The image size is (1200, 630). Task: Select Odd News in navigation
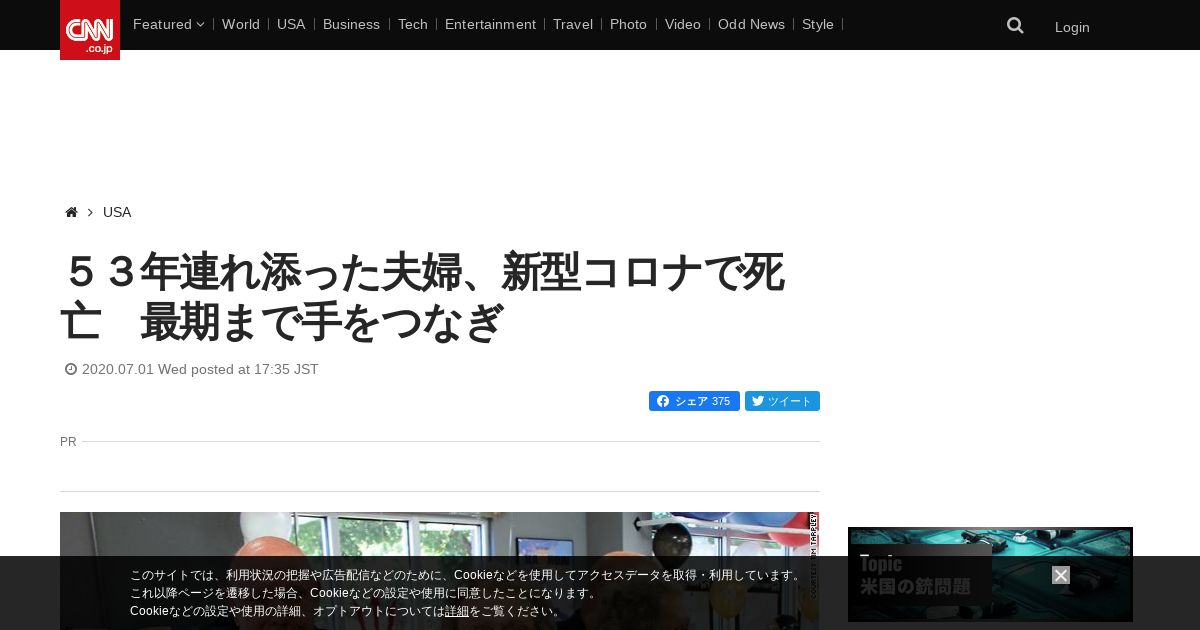(x=751, y=24)
